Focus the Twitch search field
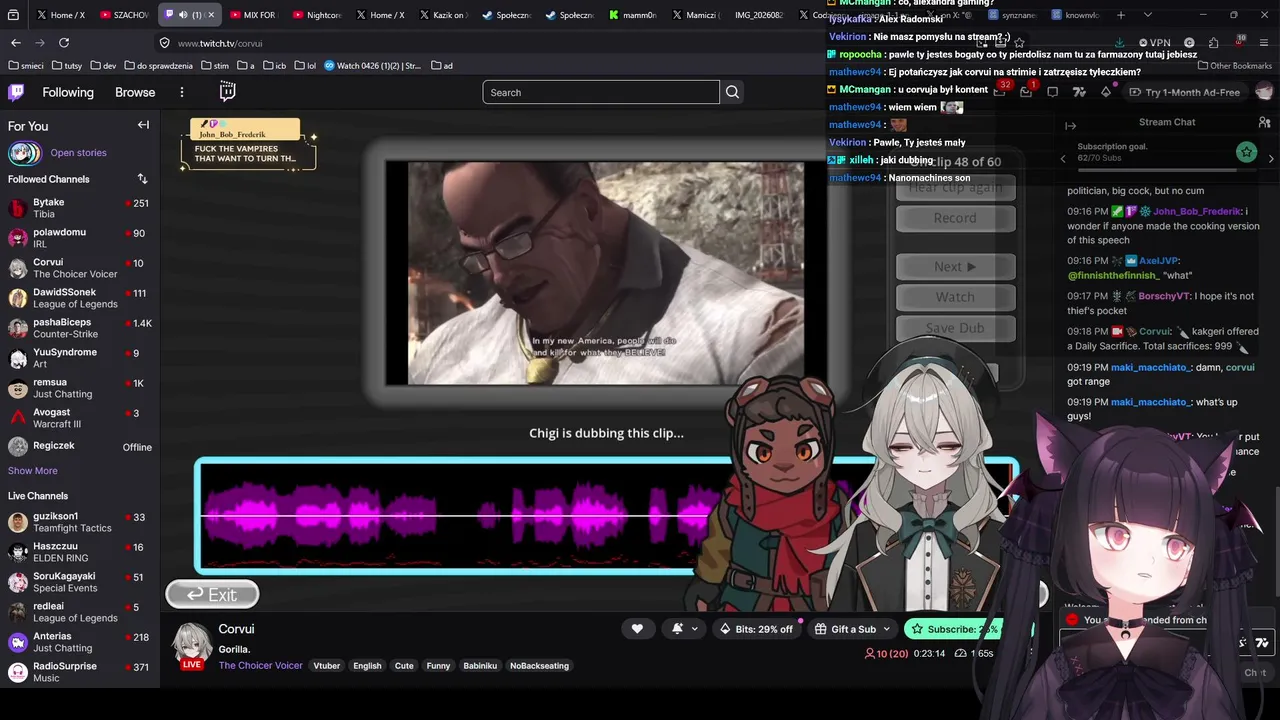This screenshot has height=720, width=1280. click(x=601, y=92)
